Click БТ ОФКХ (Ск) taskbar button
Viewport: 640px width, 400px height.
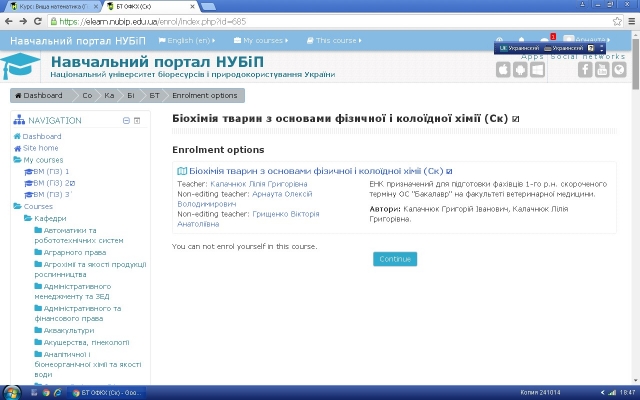(107, 393)
